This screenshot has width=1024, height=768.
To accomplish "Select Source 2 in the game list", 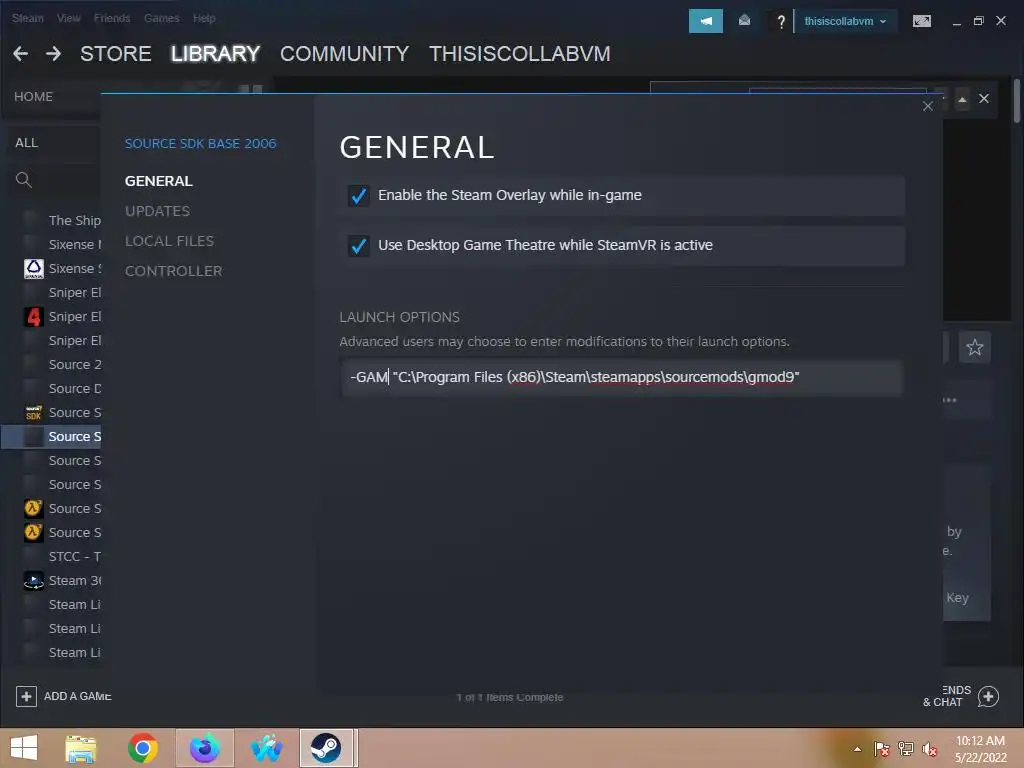I will click(74, 365).
